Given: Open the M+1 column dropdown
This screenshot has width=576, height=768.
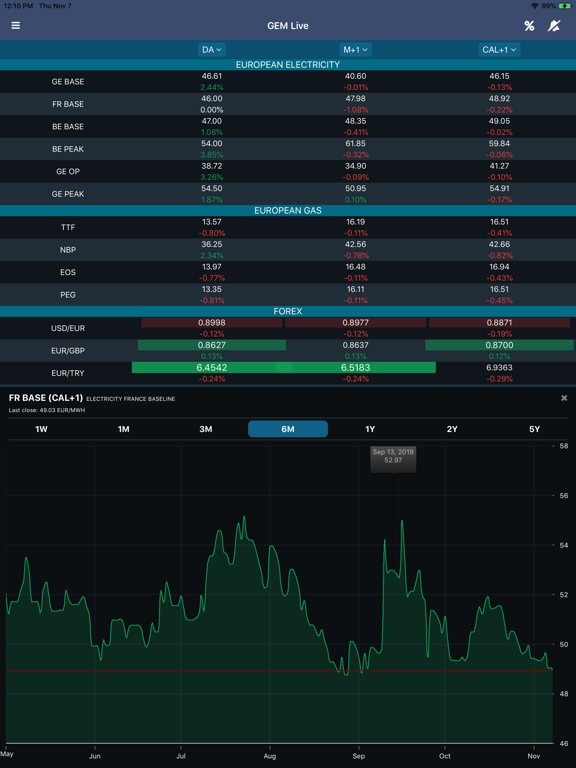Looking at the screenshot, I should tap(356, 49).
